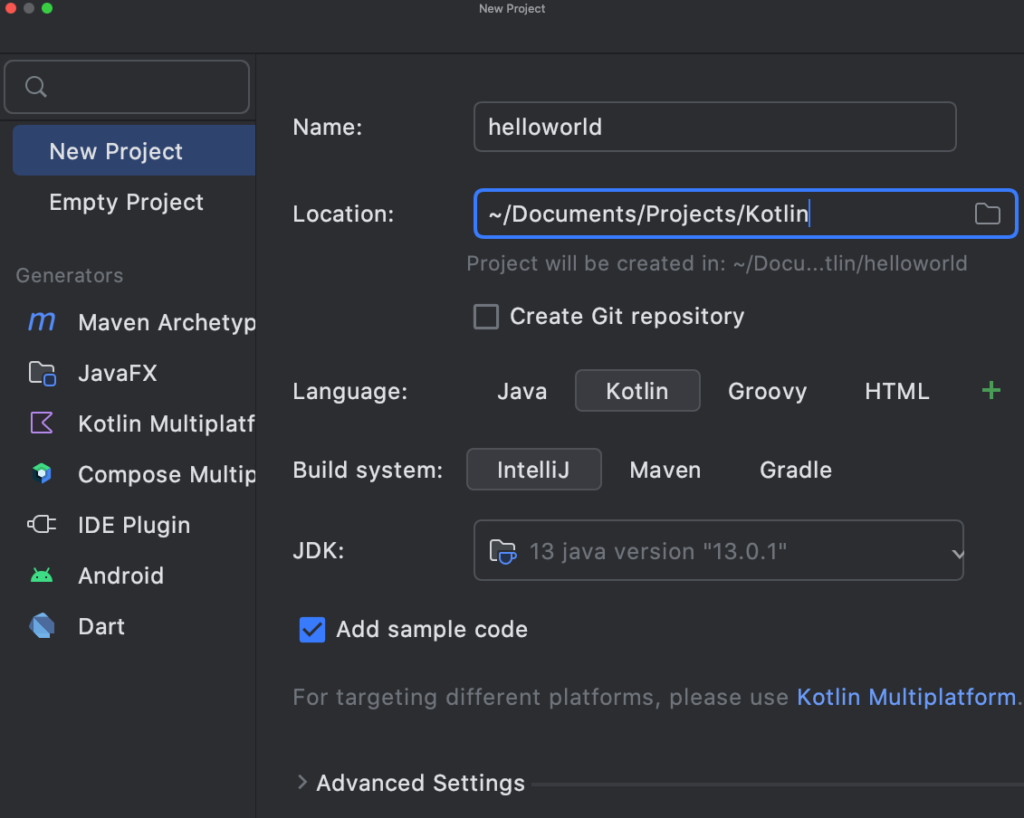Click the JDK coffee-cup folder icon
1024x818 pixels.
click(503, 551)
